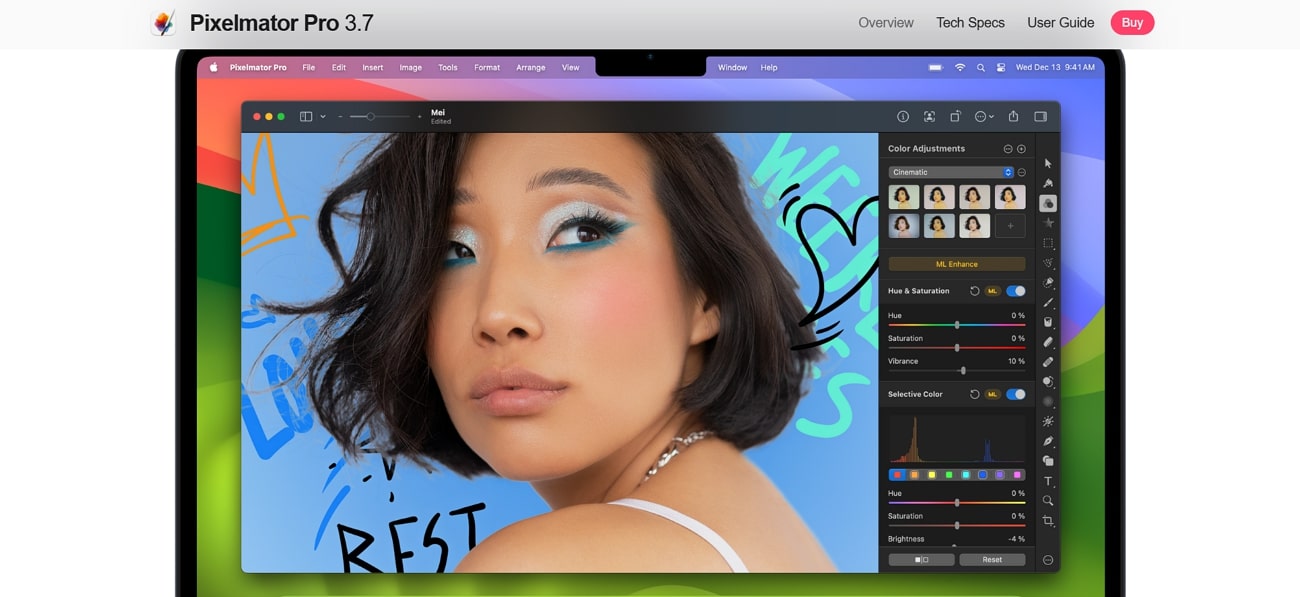Click the ML Enhance button
This screenshot has height=597, width=1300.
pos(957,264)
